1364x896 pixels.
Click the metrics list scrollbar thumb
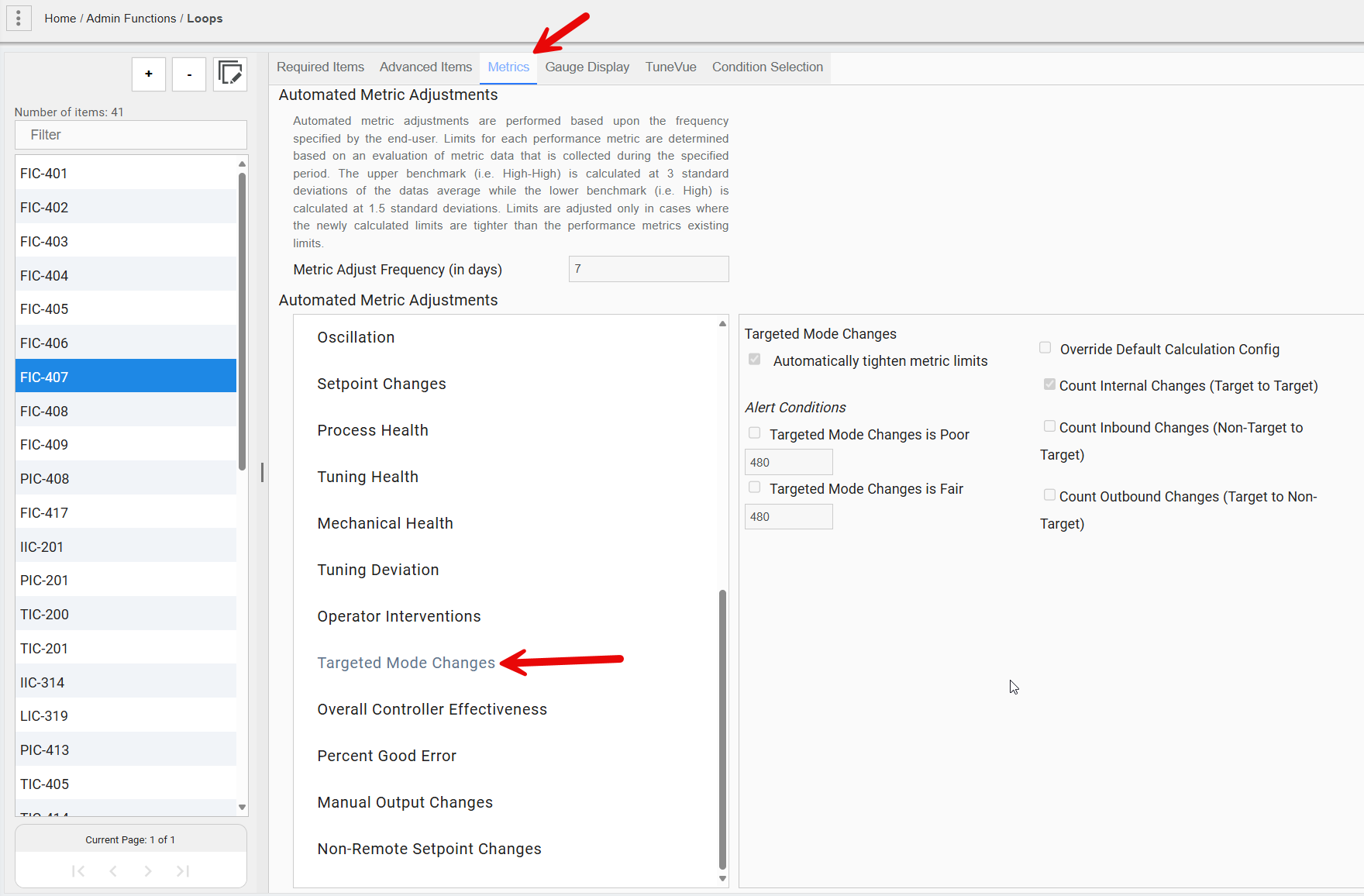click(722, 729)
